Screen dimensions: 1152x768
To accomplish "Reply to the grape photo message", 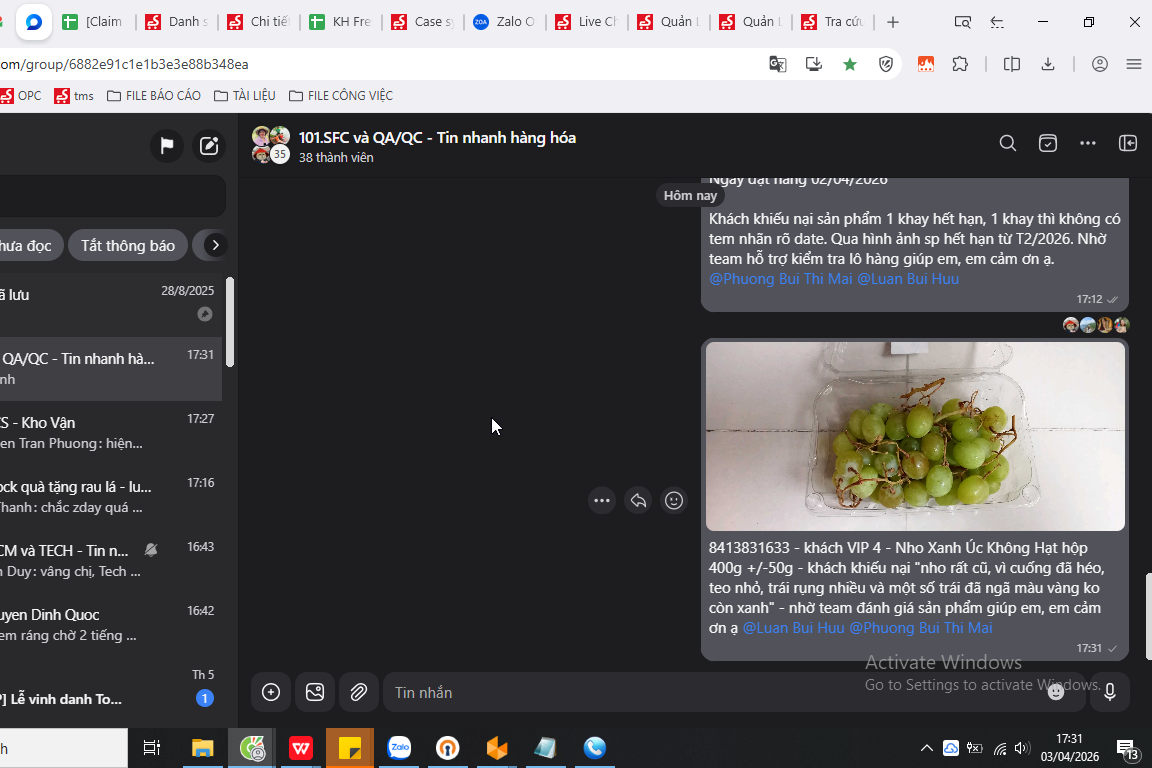I will coord(638,500).
